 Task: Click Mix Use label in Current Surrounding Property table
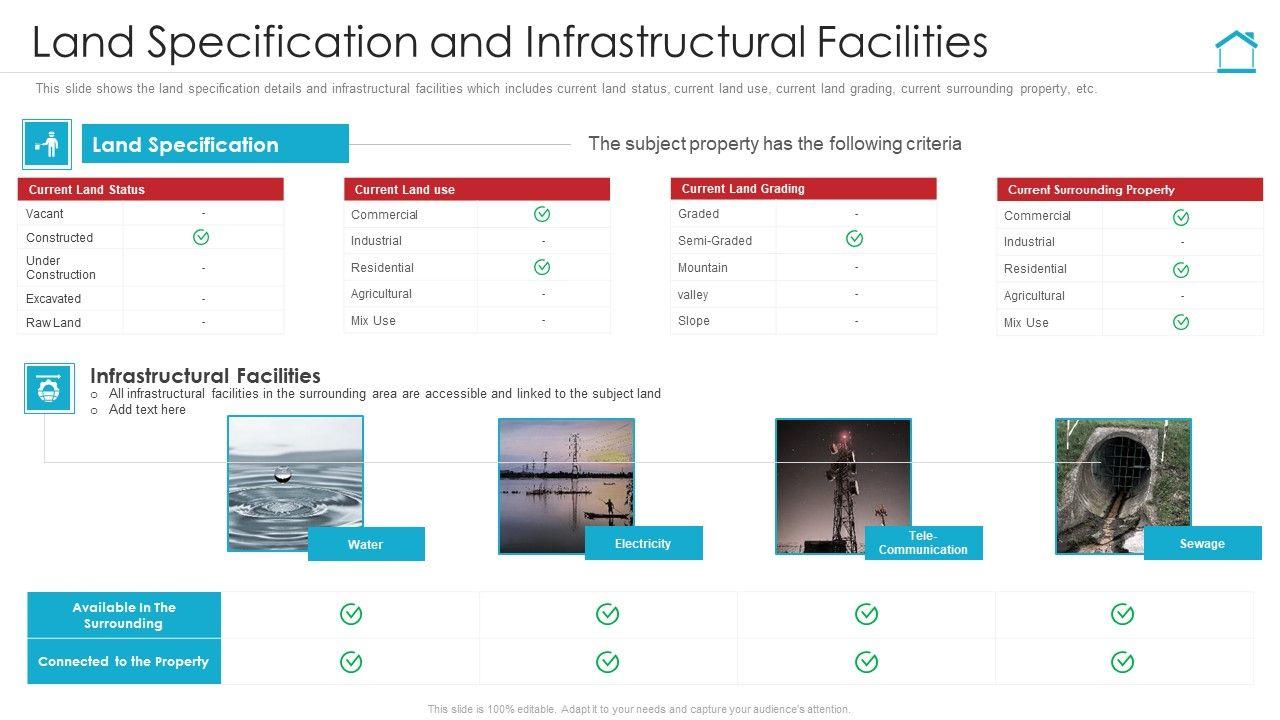point(1026,322)
